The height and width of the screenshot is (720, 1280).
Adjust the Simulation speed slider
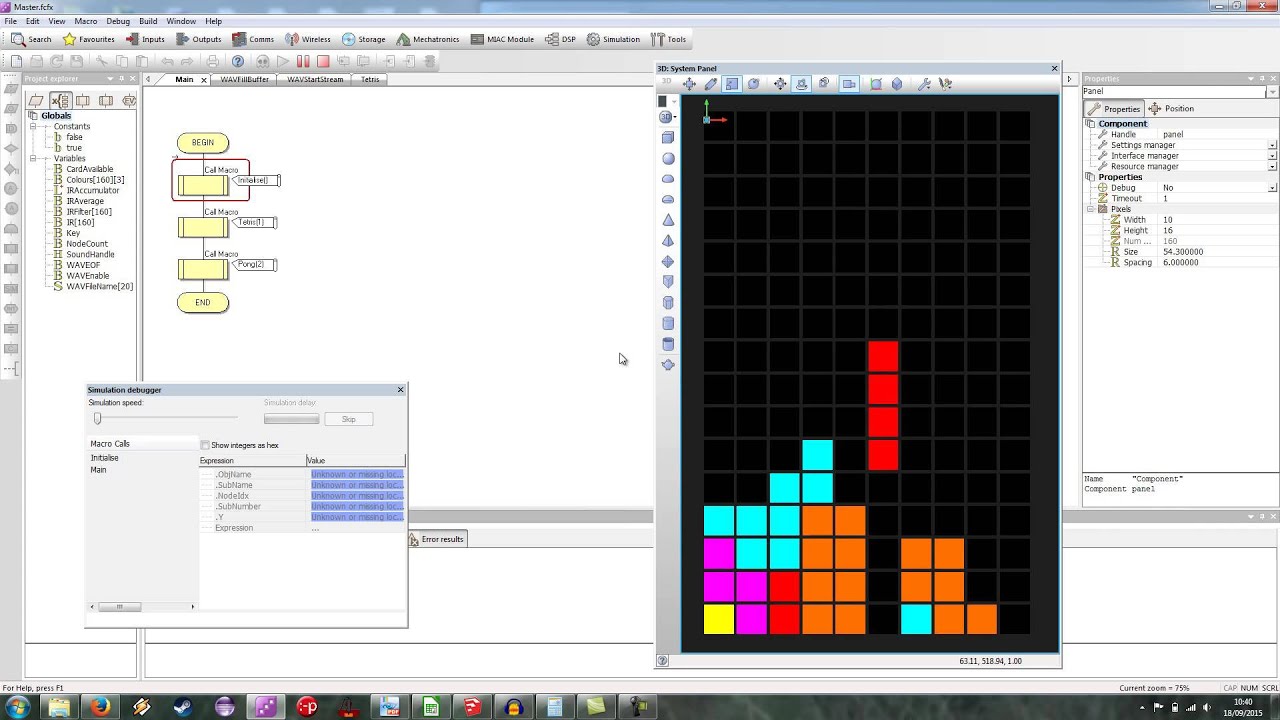click(97, 419)
